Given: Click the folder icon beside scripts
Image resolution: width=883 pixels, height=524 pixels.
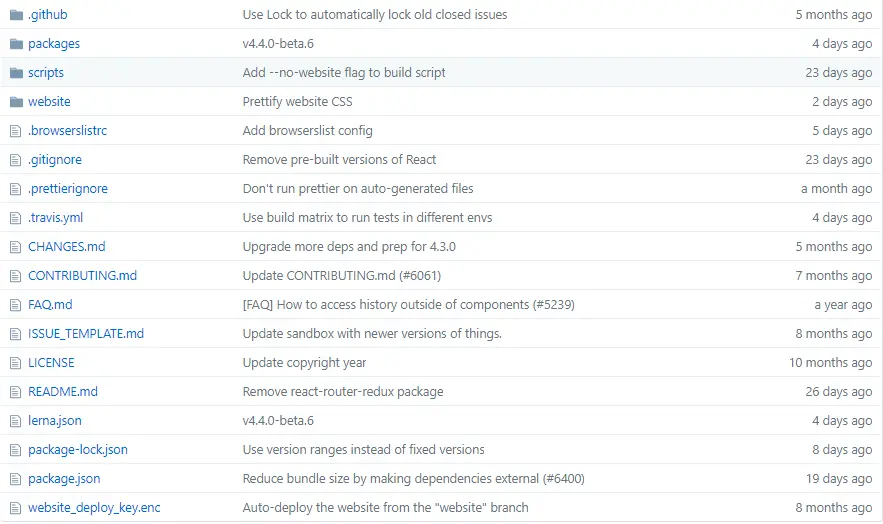Looking at the screenshot, I should click(15, 73).
